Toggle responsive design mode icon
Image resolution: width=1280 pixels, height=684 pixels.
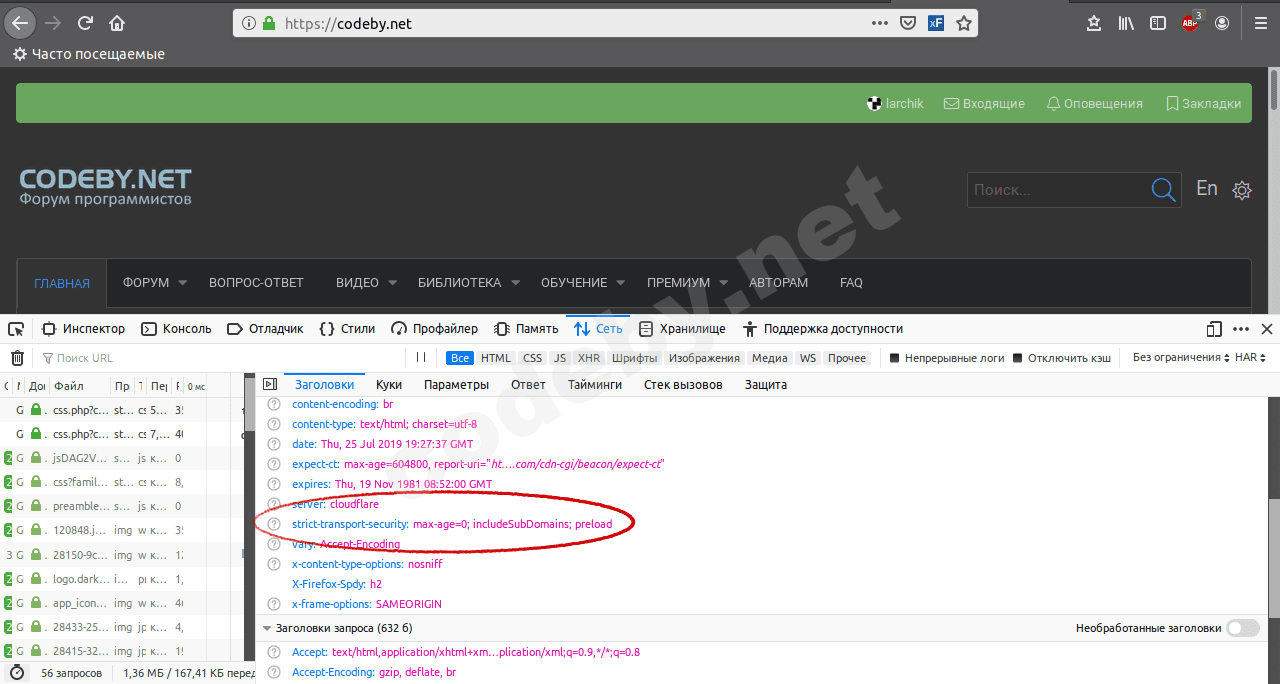[x=1214, y=329]
